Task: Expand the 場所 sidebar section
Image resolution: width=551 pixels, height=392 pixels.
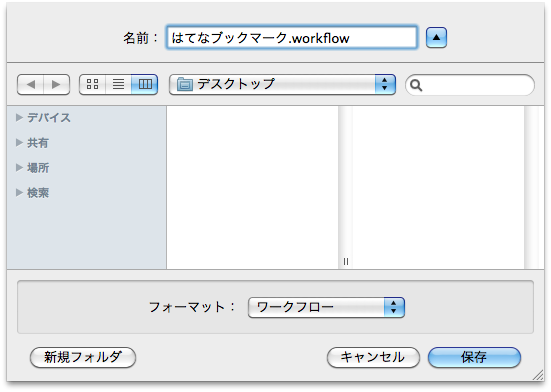Action: pyautogui.click(x=19, y=168)
